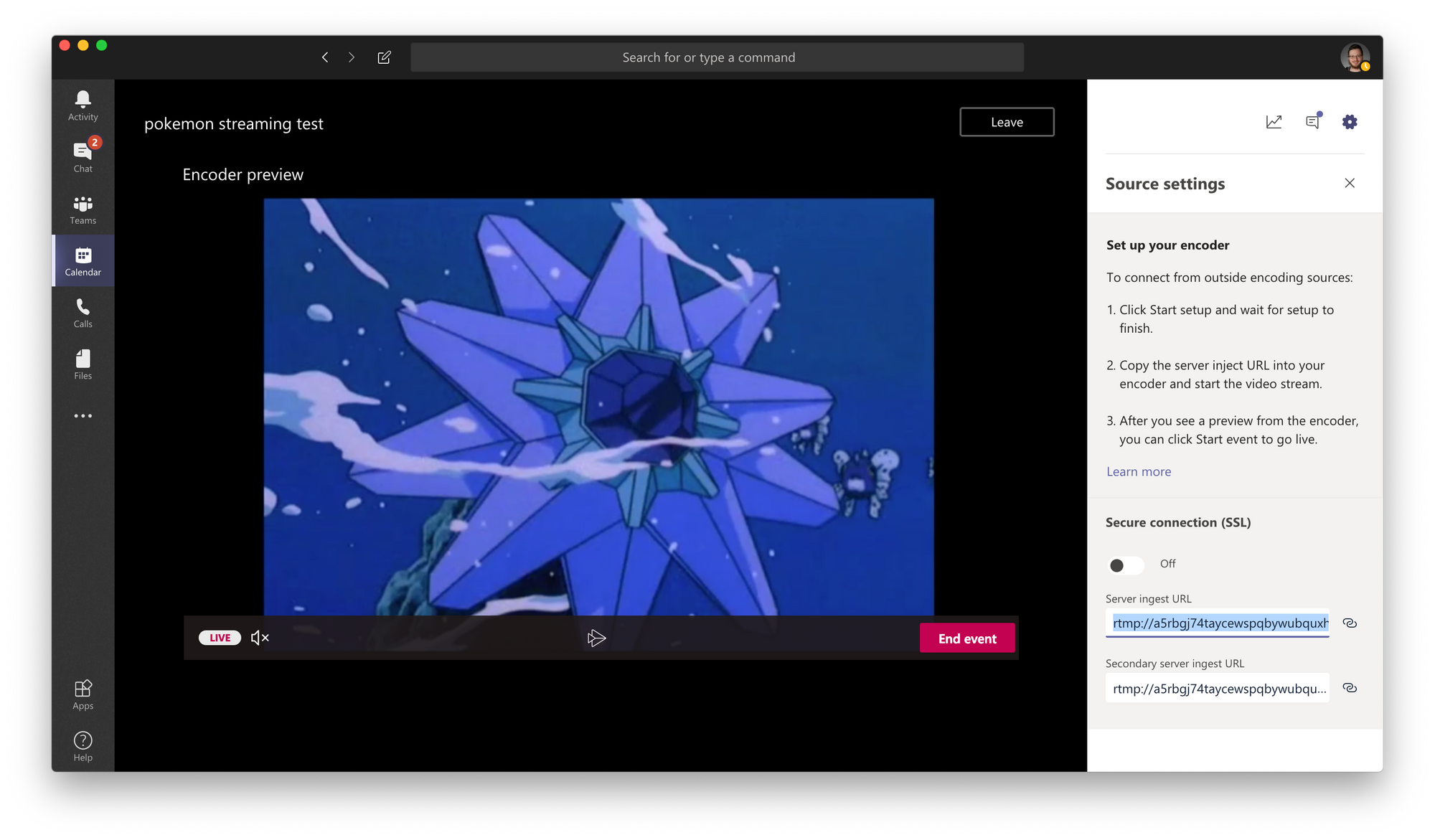
Task: Close the Source settings panel
Action: (1350, 183)
